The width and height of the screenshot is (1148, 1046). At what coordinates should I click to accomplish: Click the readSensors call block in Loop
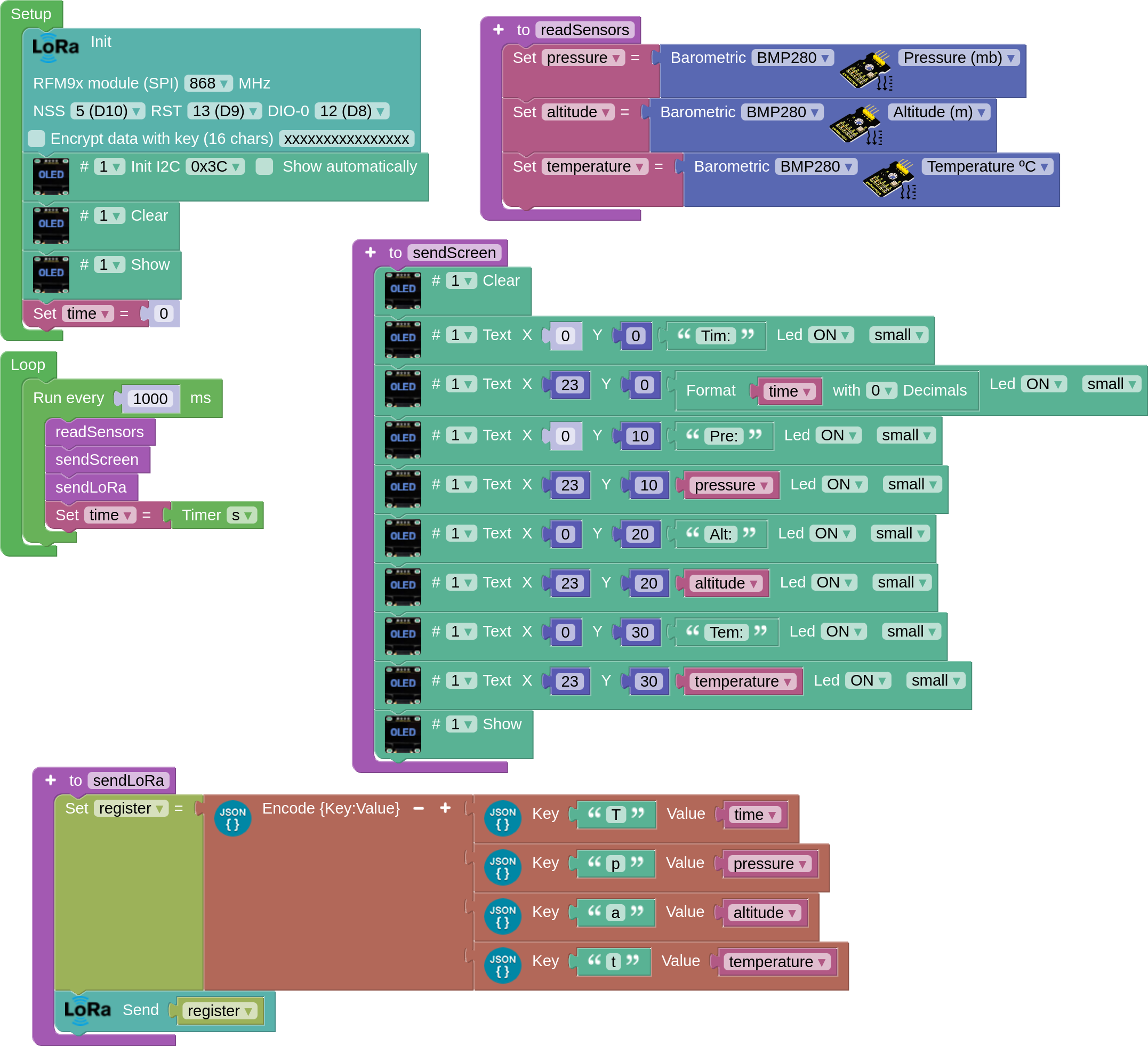tap(99, 432)
